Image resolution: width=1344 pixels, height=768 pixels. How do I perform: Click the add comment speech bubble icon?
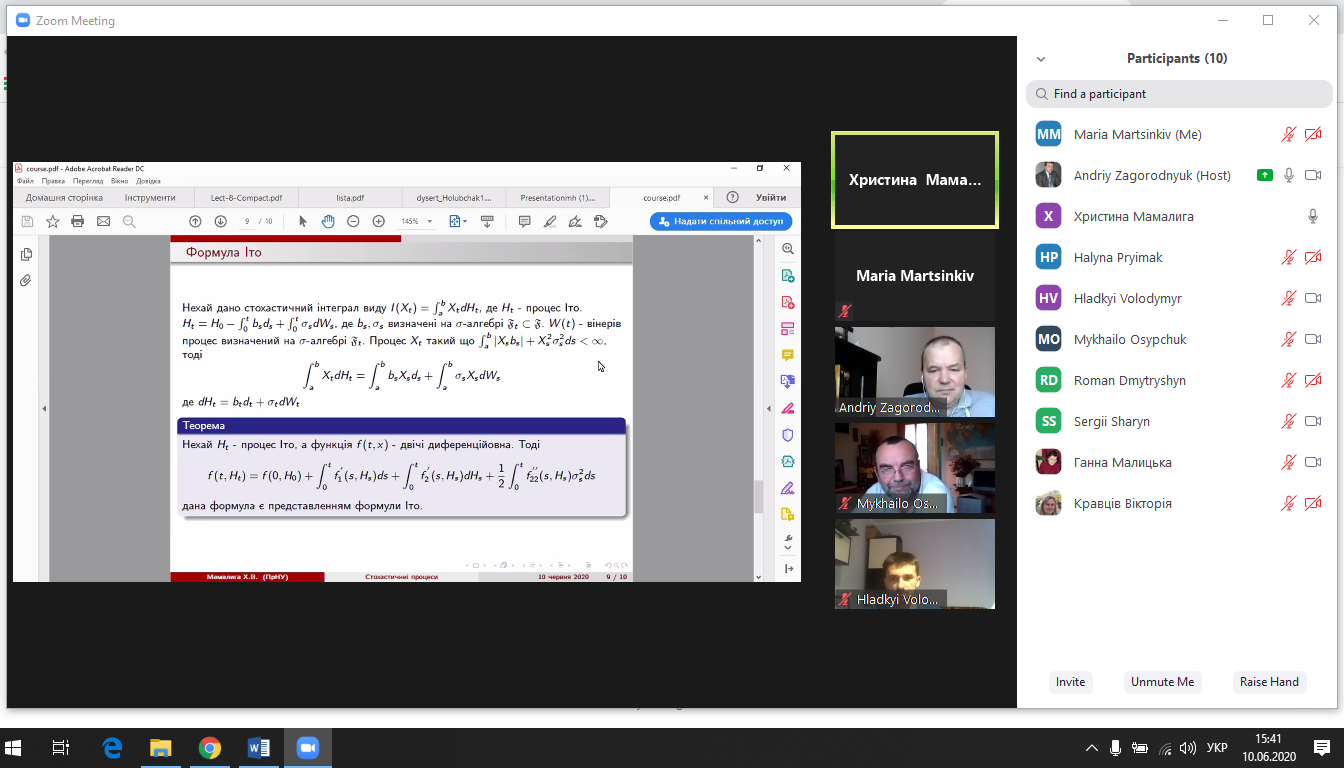[524, 221]
